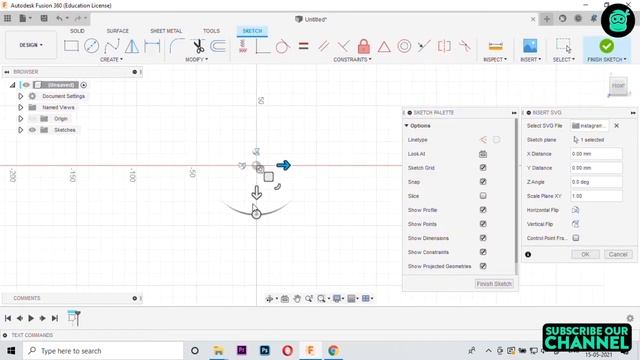Toggle Show Projected Geometries checkbox
The height and width of the screenshot is (360, 640).
[x=483, y=266]
